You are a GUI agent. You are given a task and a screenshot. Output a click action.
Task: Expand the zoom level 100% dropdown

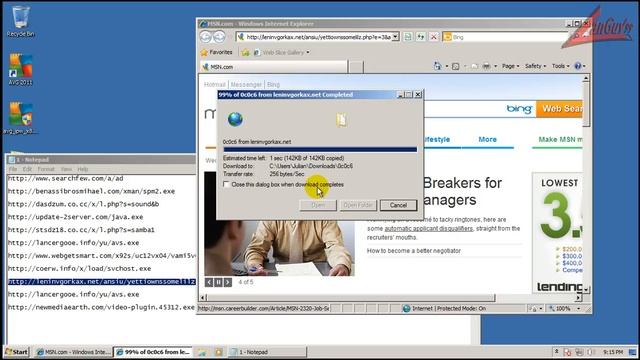578,309
